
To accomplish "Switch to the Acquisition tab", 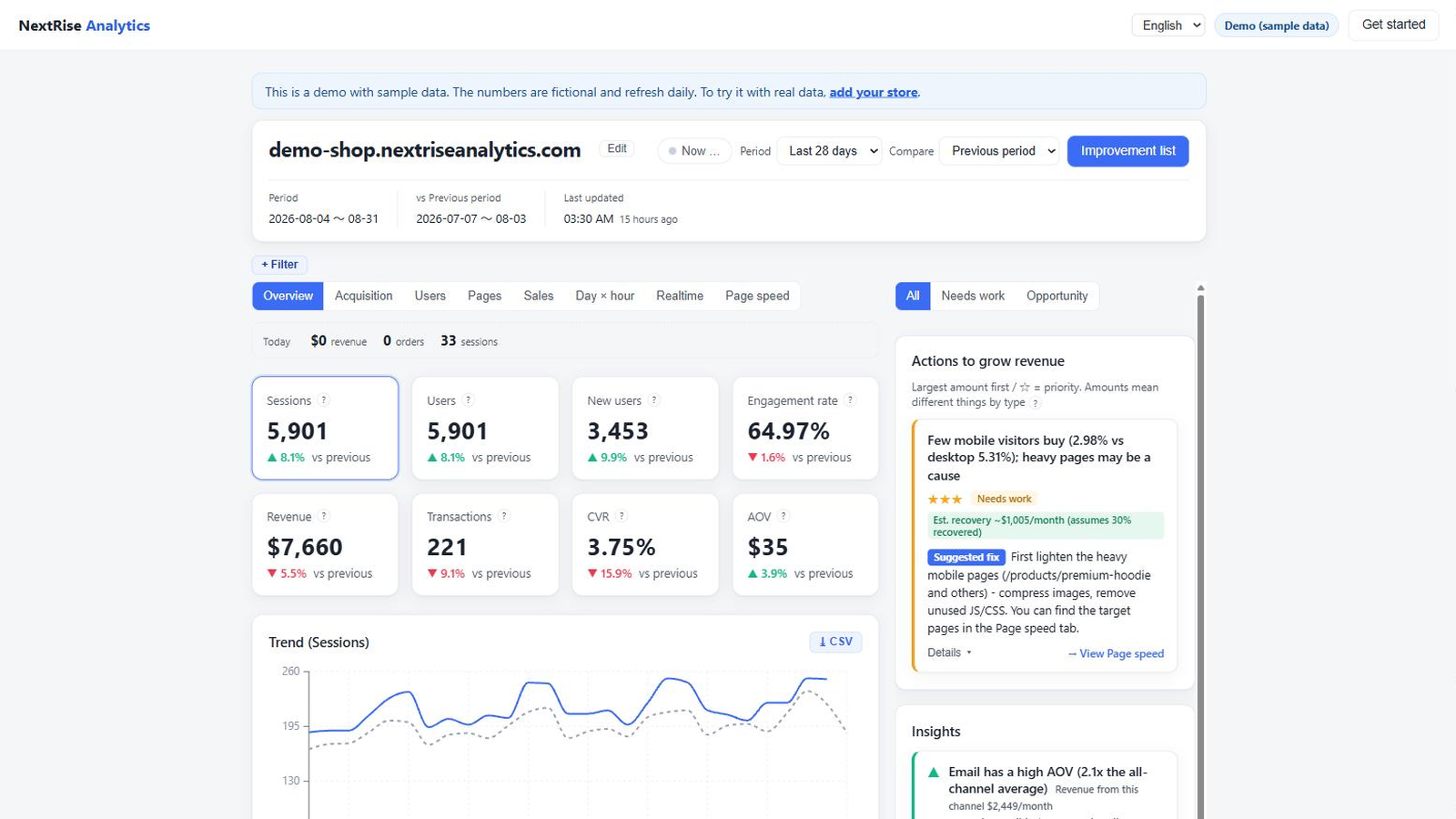I will (x=363, y=296).
